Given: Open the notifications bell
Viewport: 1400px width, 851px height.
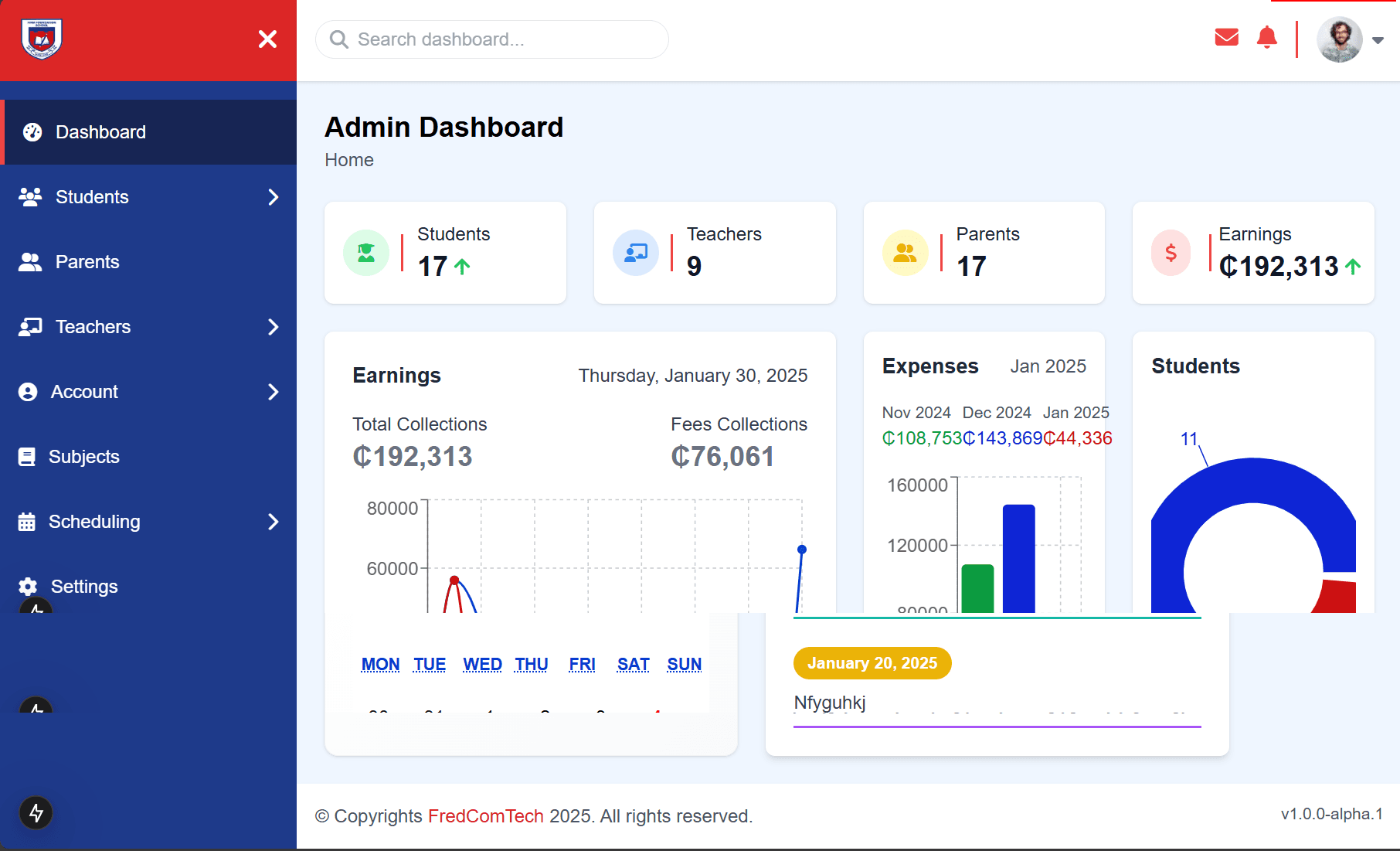Looking at the screenshot, I should coord(1267,37).
